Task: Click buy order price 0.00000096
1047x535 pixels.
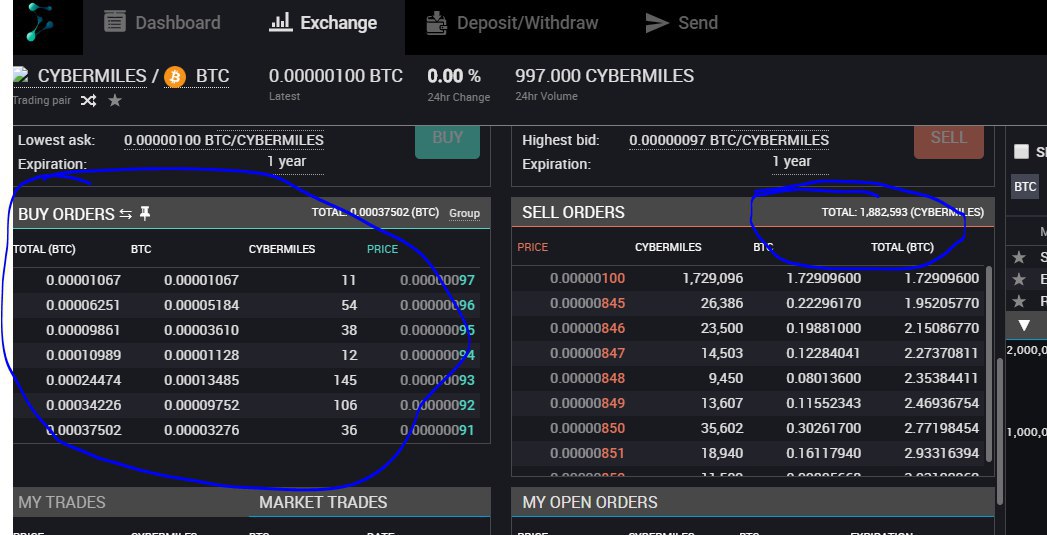Action: click(437, 305)
